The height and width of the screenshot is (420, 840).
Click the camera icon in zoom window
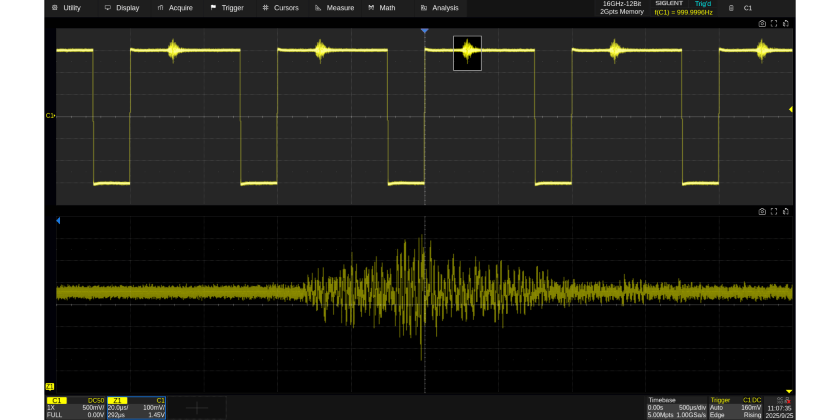[762, 212]
